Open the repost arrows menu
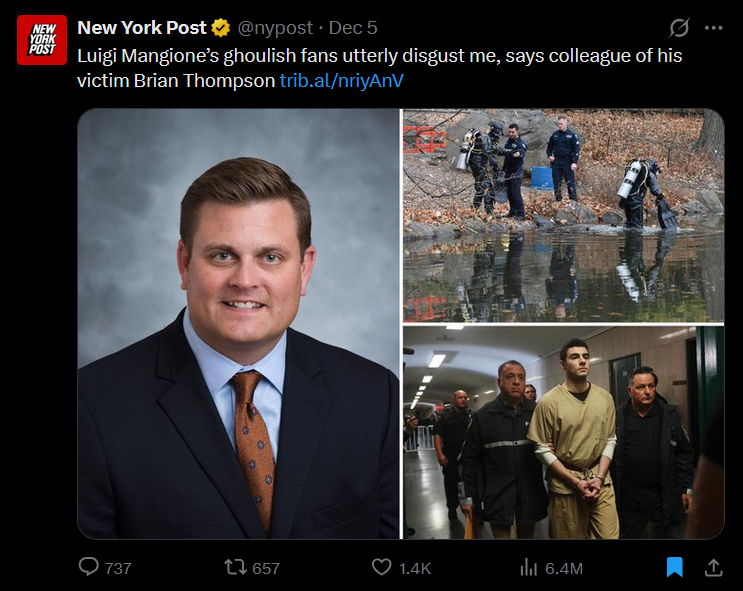 (235, 567)
